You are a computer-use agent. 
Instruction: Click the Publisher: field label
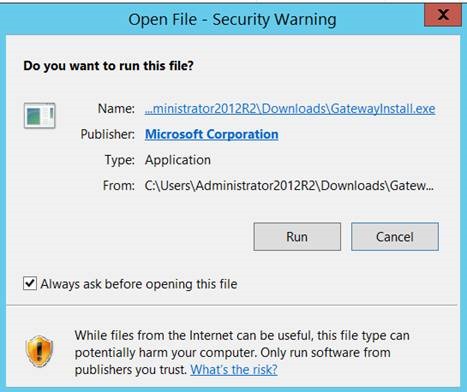click(x=108, y=134)
